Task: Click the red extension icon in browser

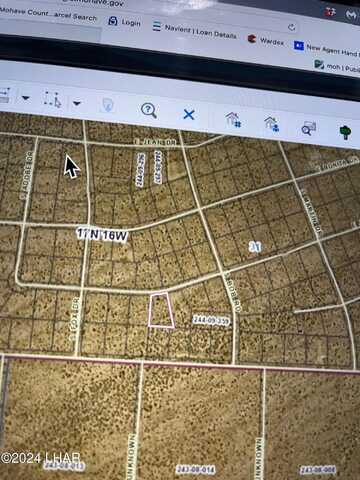Action: tap(329, 12)
